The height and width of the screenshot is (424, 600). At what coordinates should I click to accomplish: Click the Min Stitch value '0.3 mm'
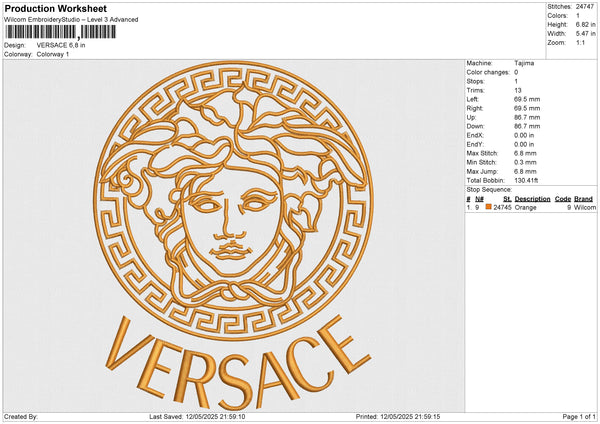click(525, 162)
